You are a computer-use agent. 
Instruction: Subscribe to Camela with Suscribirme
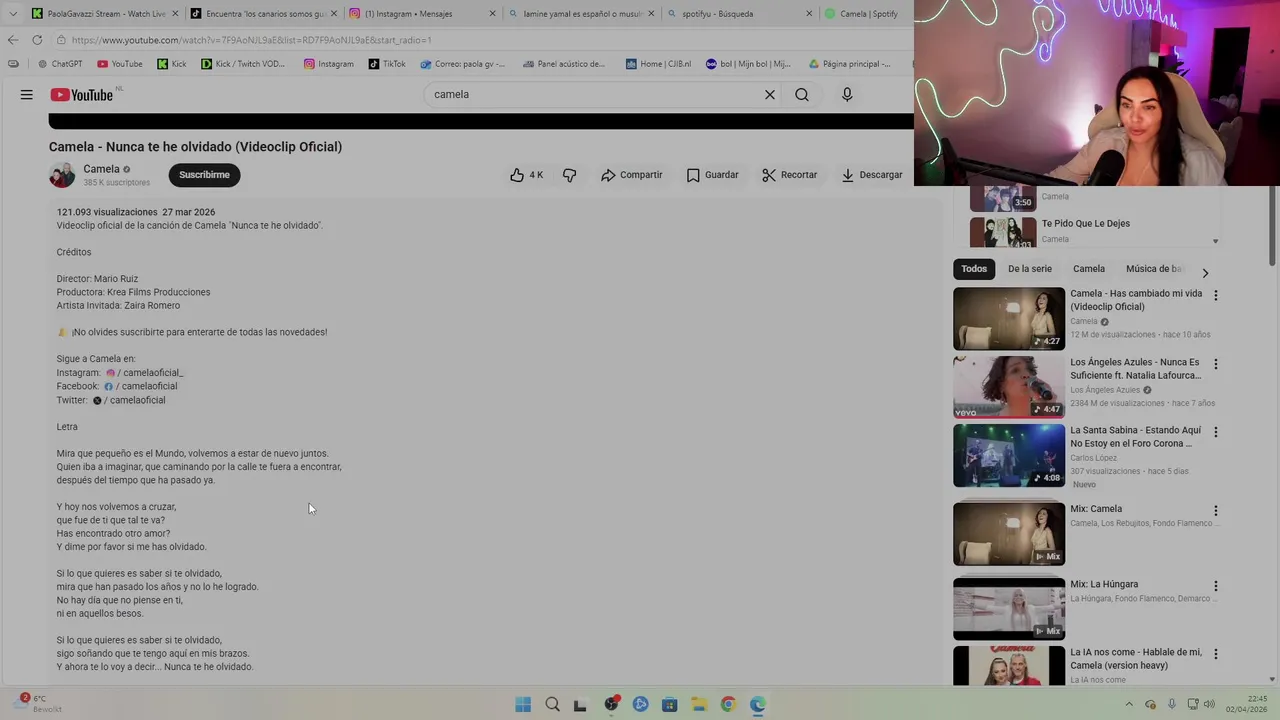pyautogui.click(x=204, y=175)
